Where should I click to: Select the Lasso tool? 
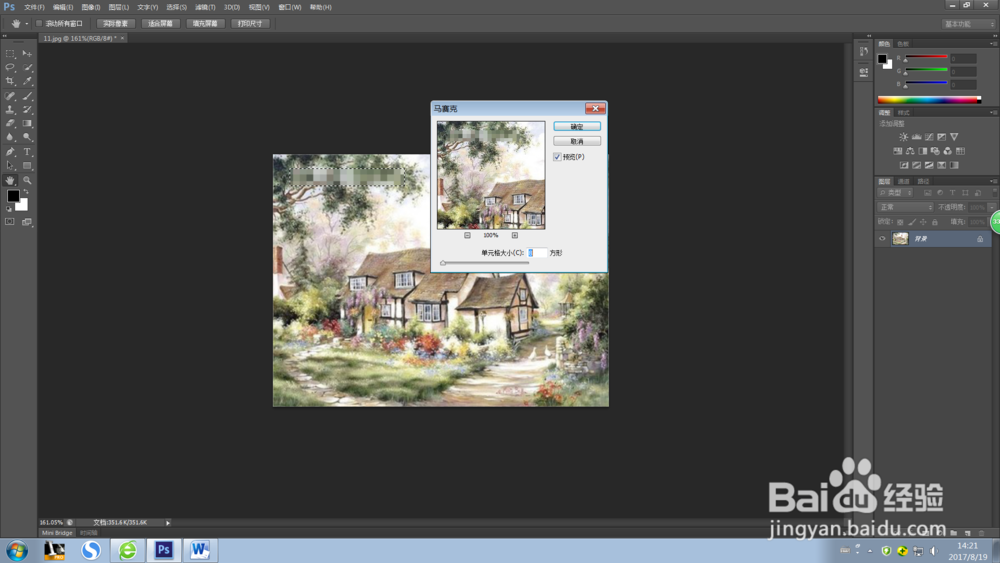tap(10, 67)
